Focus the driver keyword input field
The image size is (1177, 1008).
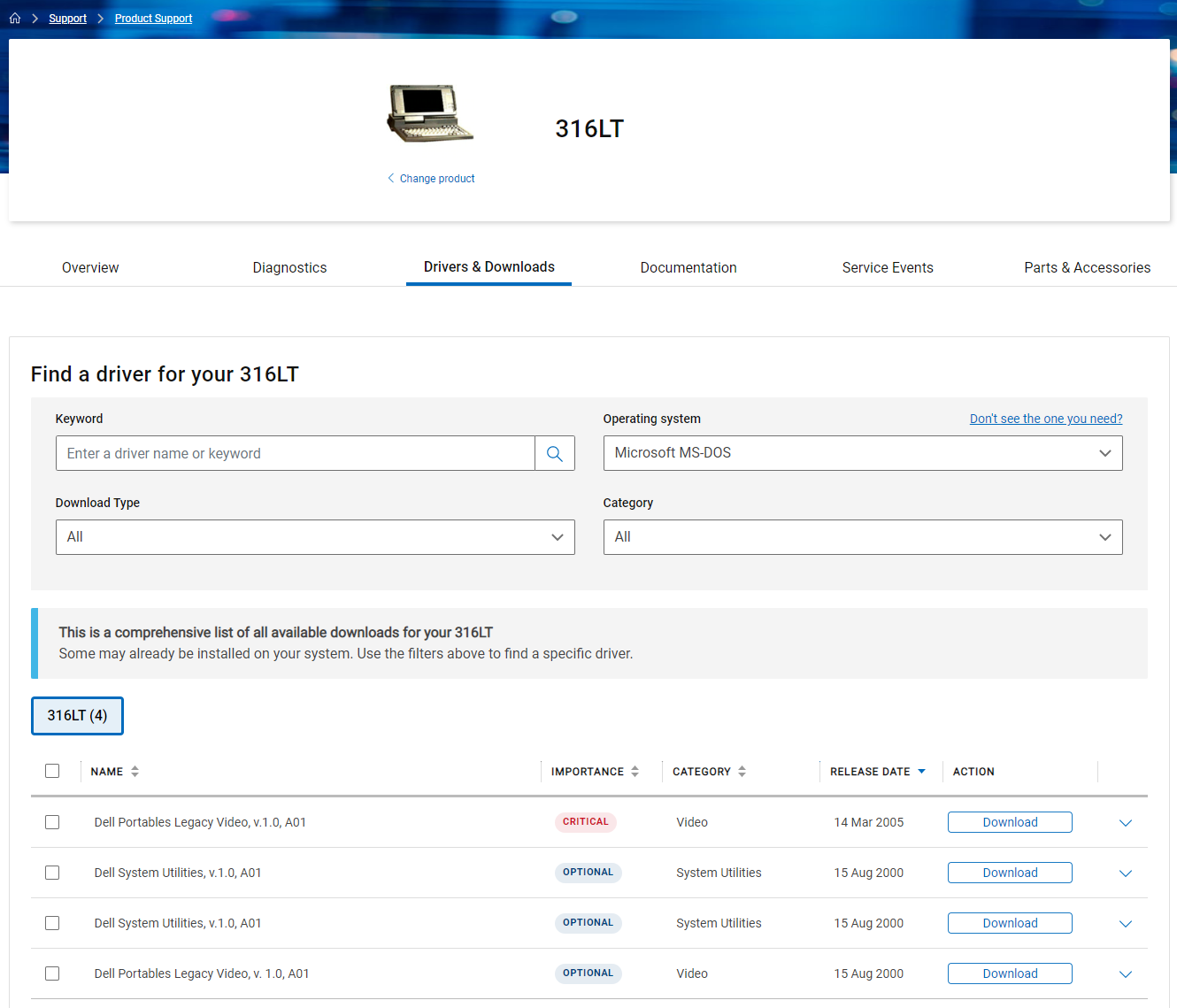click(x=296, y=453)
